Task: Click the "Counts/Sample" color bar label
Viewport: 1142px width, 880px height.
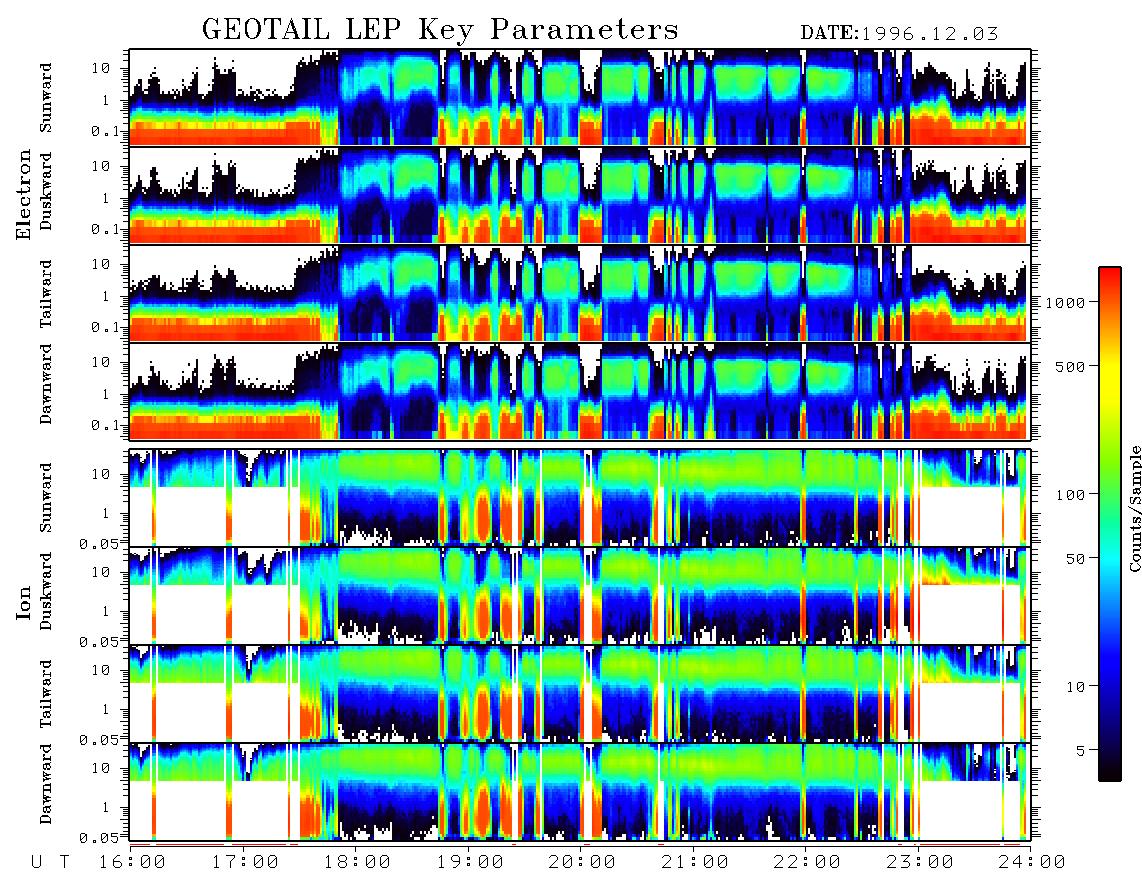Action: click(1134, 508)
